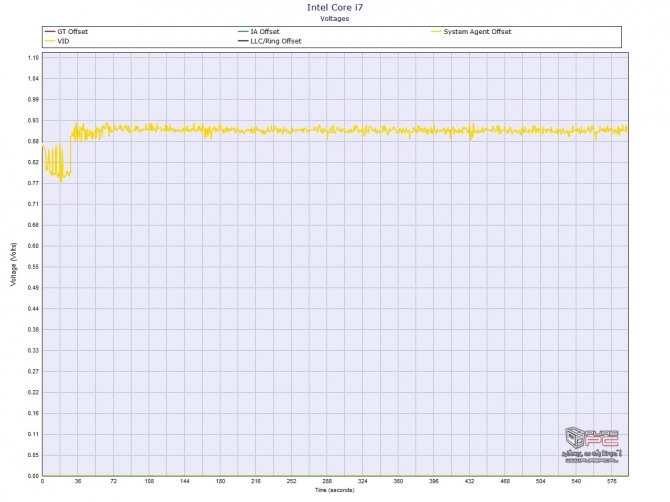Click the VID legend entry
Image resolution: width=670 pixels, height=502 pixels.
pos(57,41)
